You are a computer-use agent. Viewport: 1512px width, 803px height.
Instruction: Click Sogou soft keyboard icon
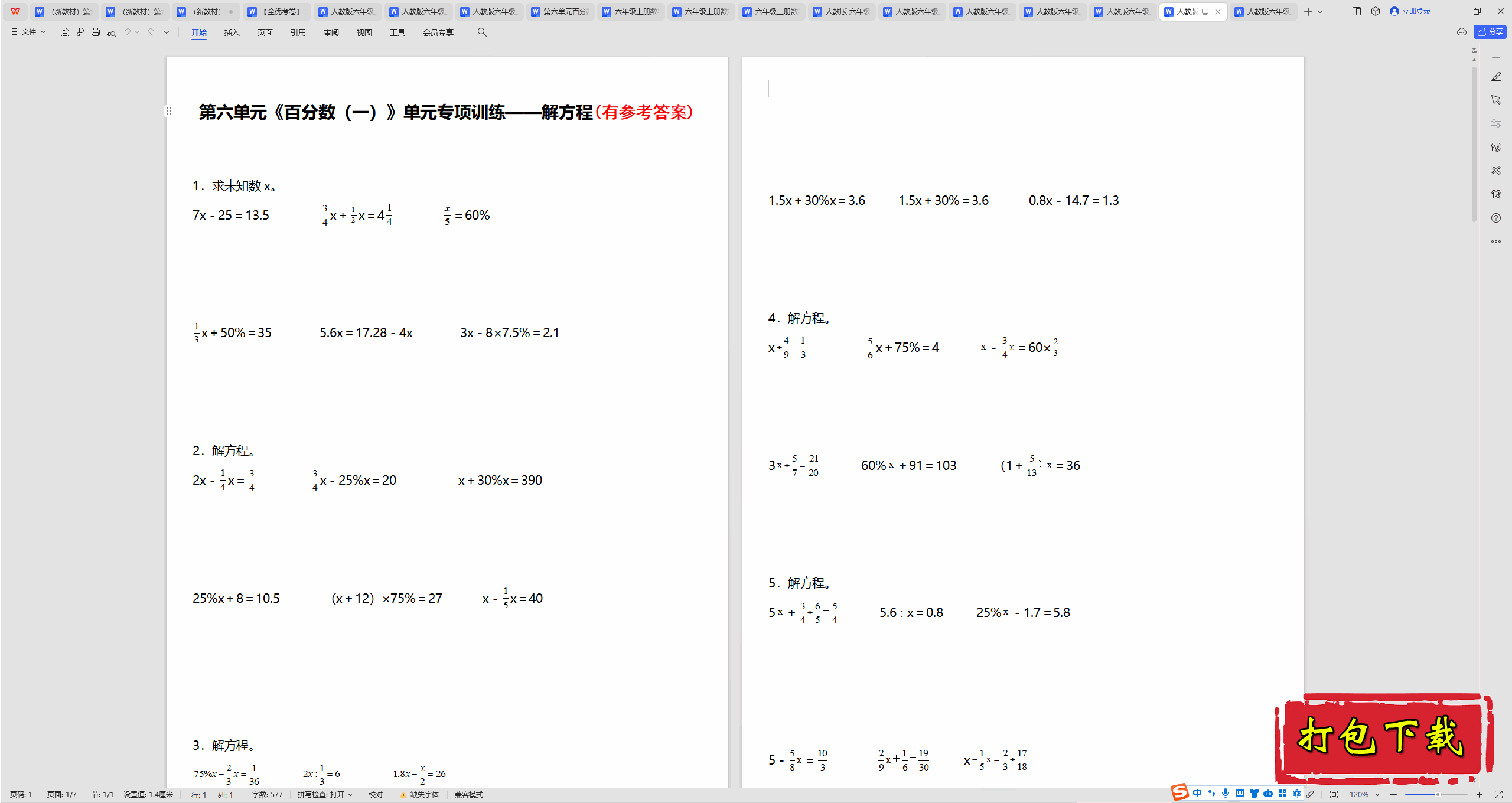(1240, 794)
